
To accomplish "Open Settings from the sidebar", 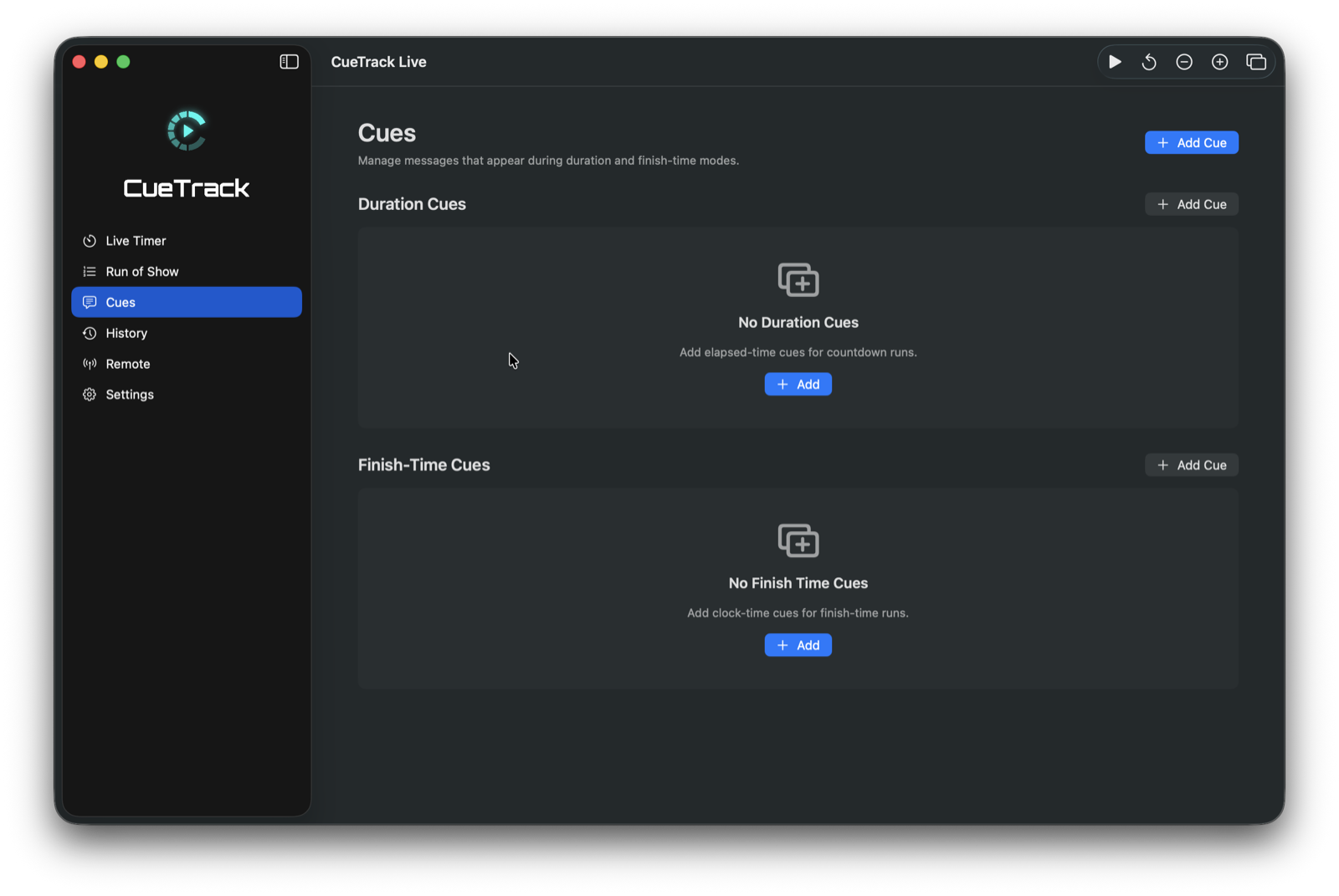I will click(187, 394).
